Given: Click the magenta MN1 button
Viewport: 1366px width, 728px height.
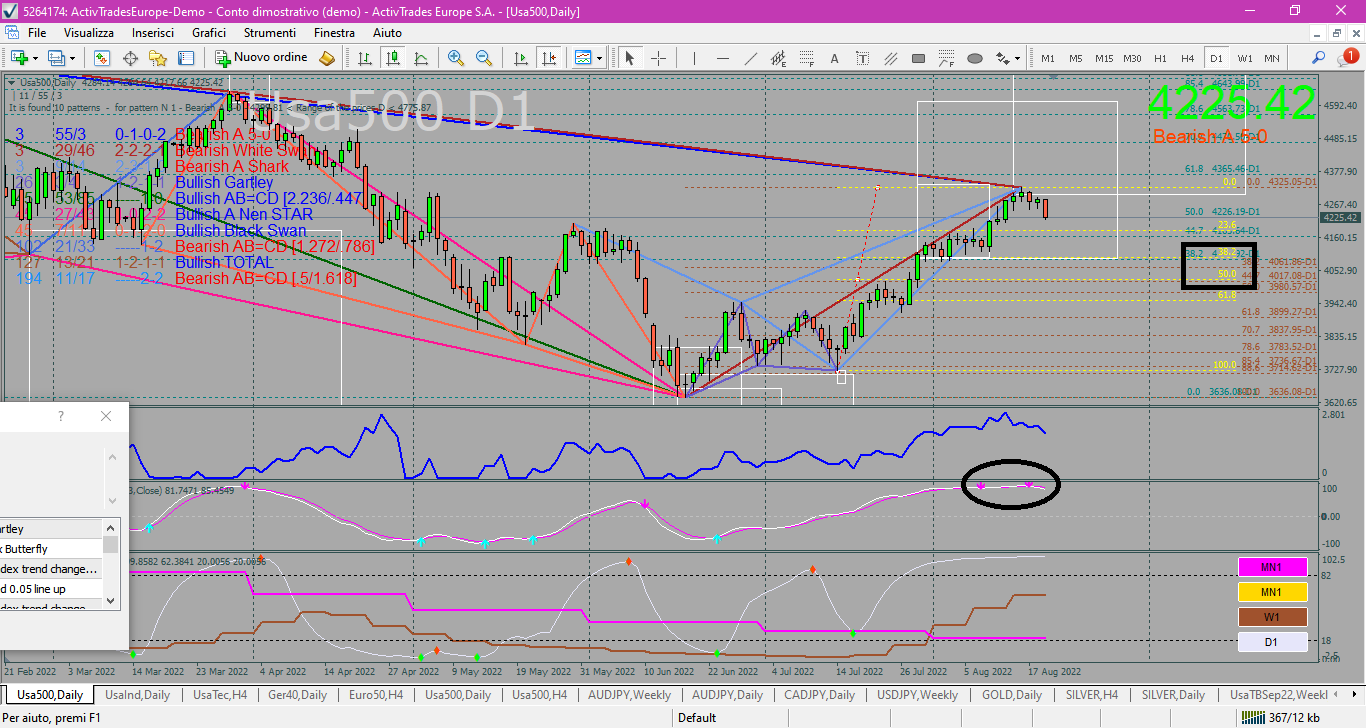Looking at the screenshot, I should [x=1272, y=567].
